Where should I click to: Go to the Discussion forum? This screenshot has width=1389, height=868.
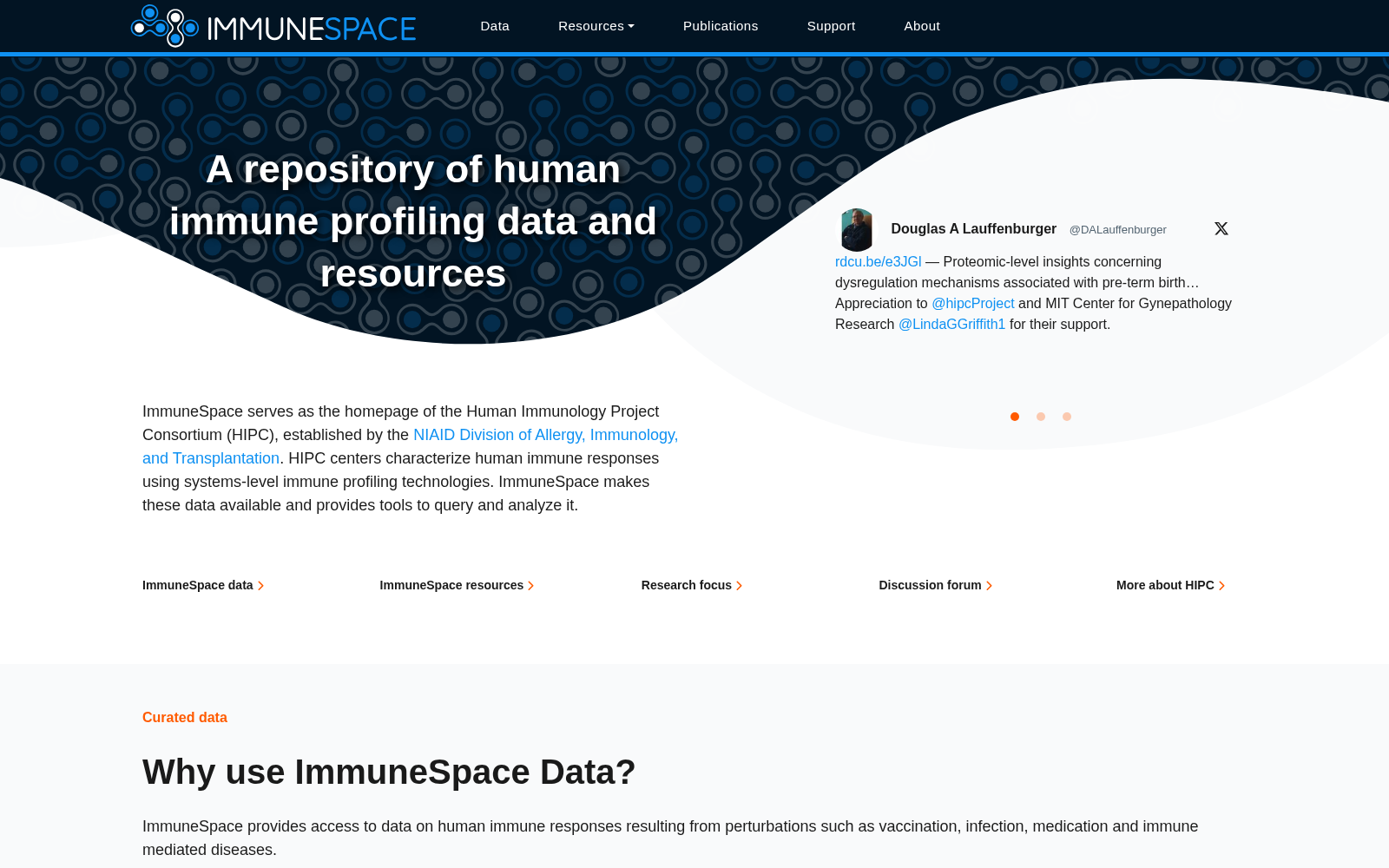(x=935, y=585)
